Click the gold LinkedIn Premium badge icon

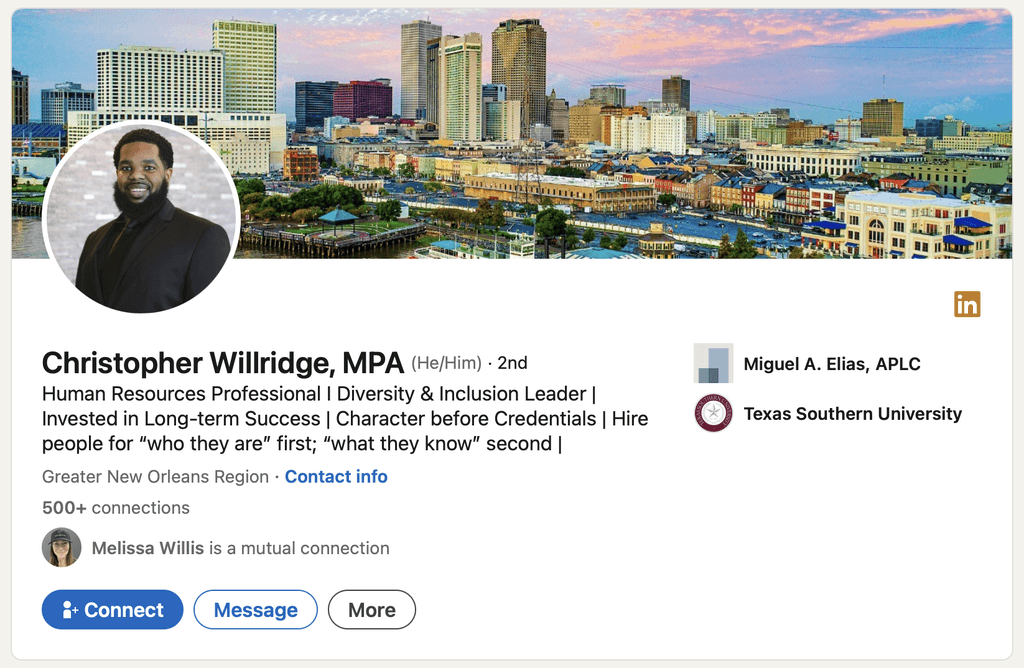967,304
